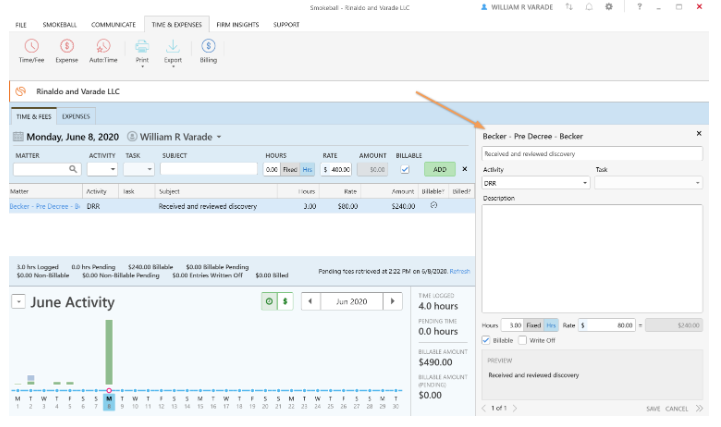The width and height of the screenshot is (721, 427).
Task: Toggle Billable checkbox in entry row
Action: click(405, 170)
